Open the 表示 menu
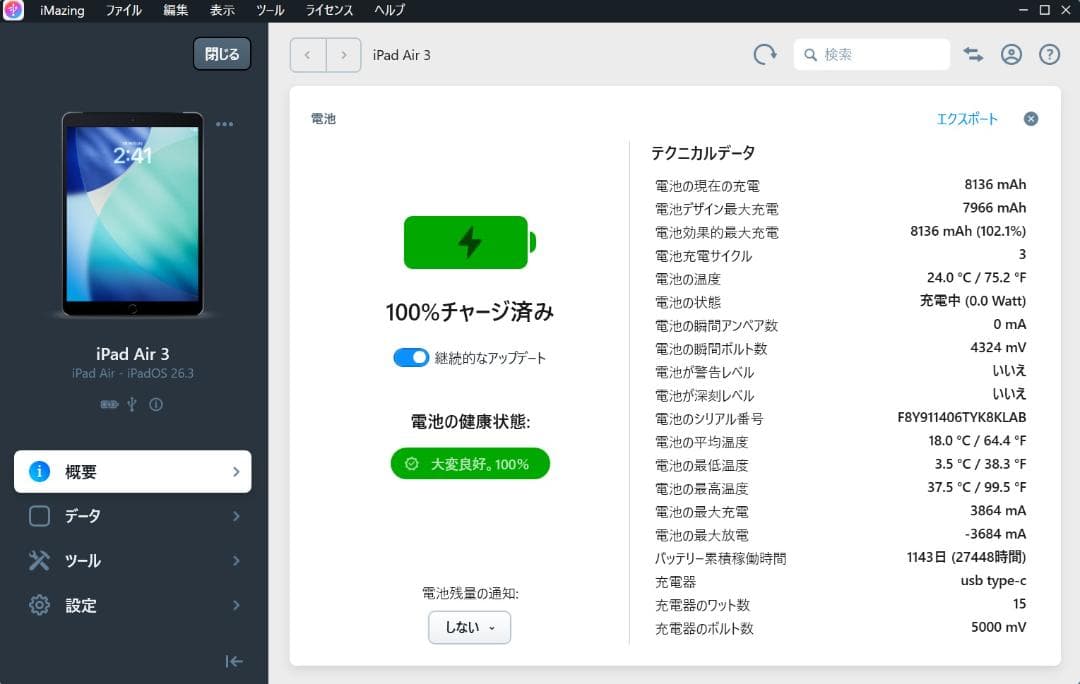Screen dimensions: 1080x684 coord(222,10)
